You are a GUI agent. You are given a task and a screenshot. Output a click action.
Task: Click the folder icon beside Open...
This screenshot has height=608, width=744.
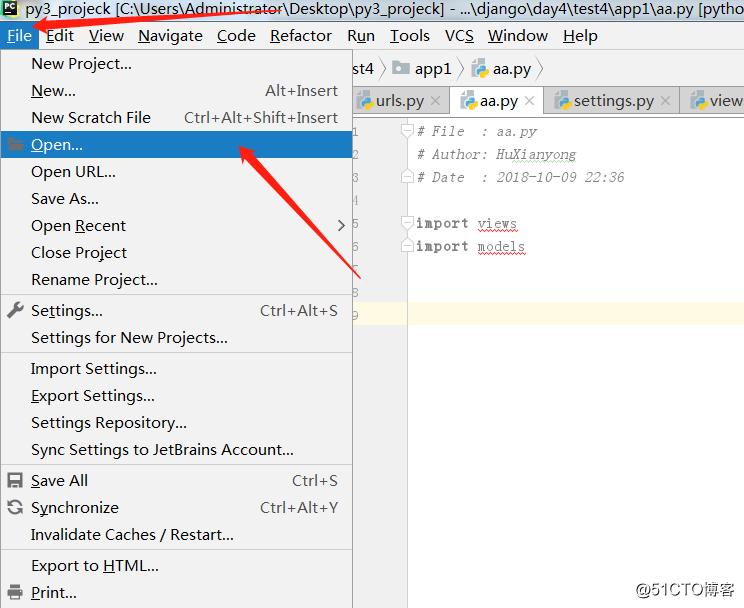tap(15, 144)
